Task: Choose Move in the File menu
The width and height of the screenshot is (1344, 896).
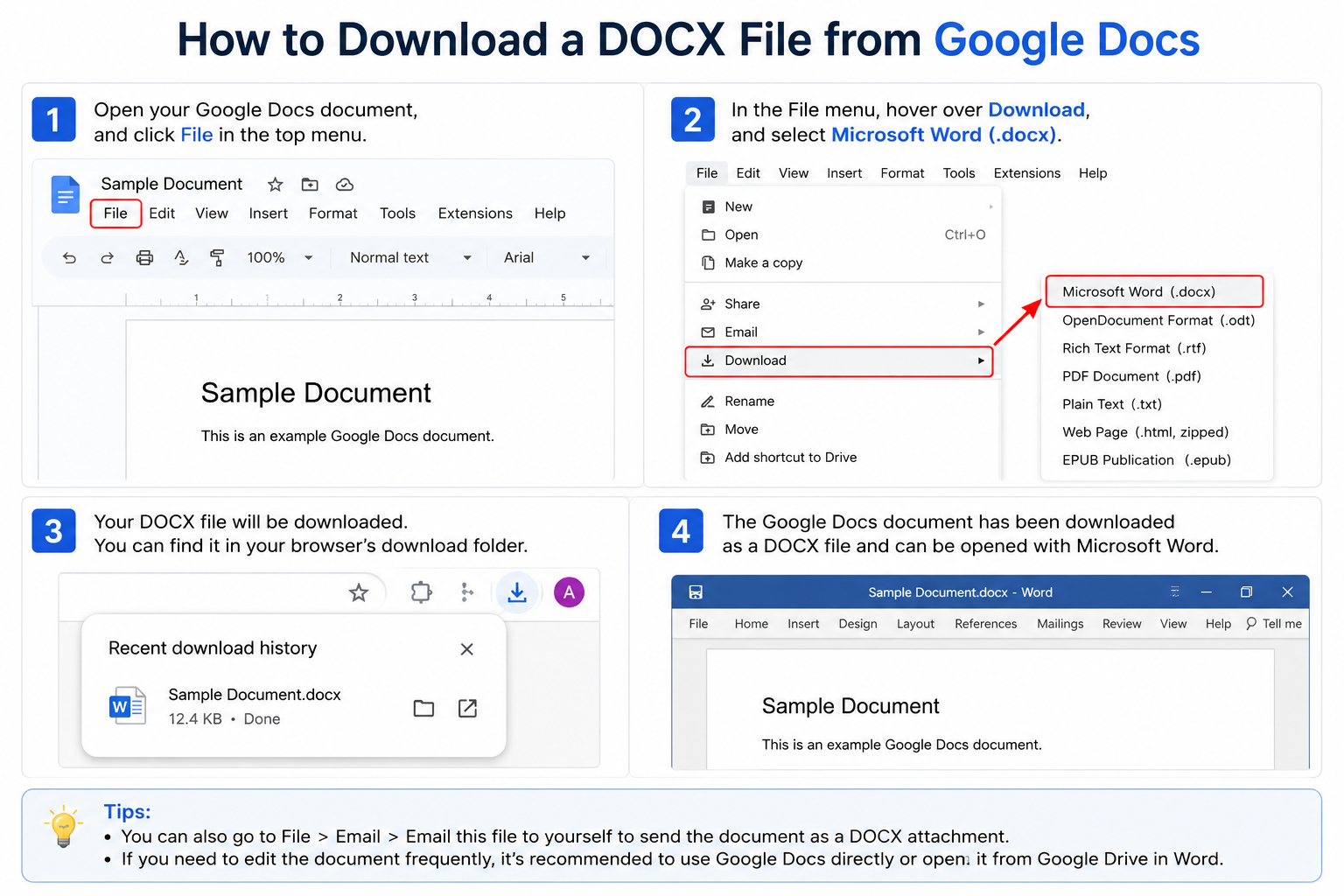Action: click(843, 430)
